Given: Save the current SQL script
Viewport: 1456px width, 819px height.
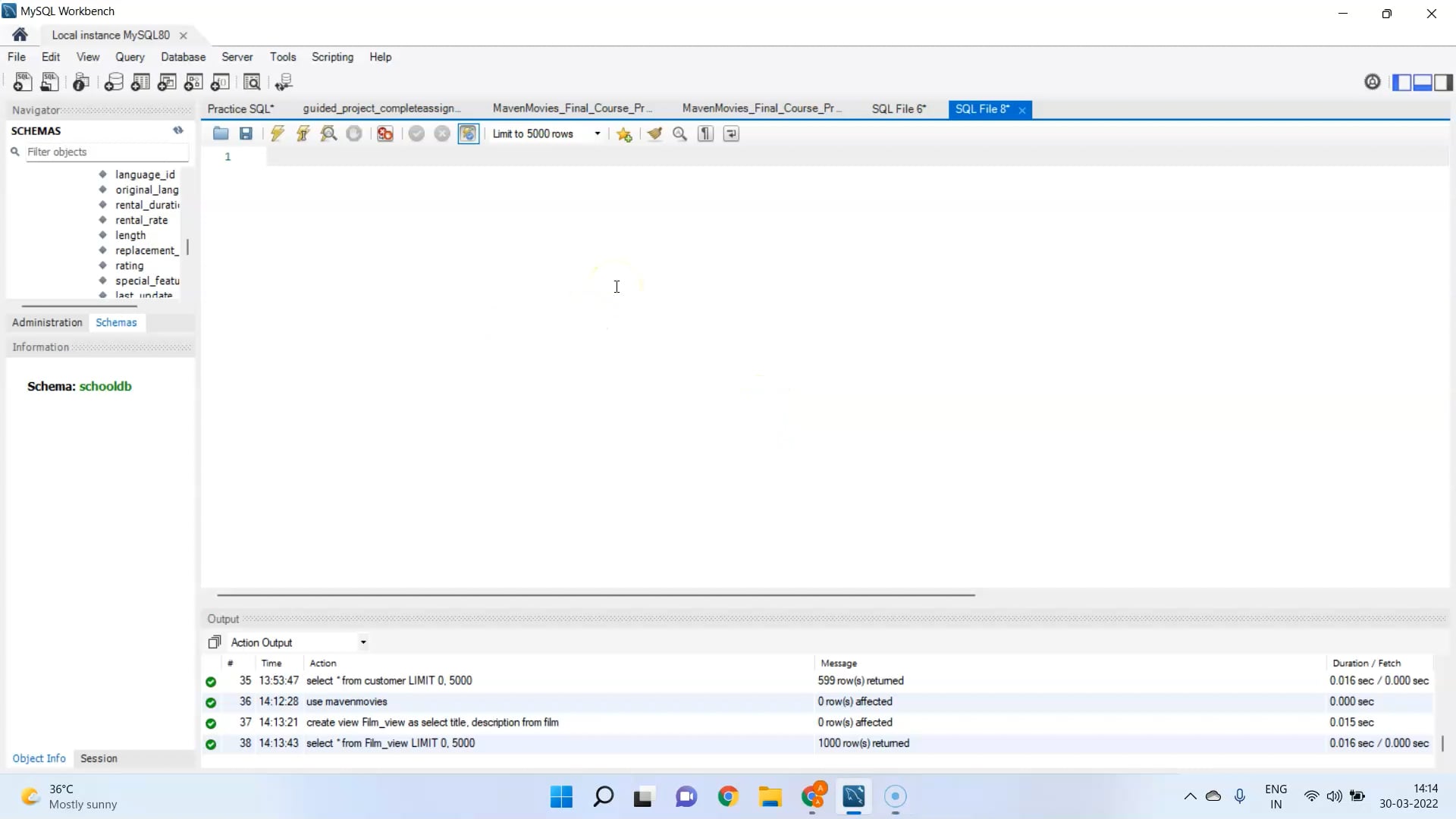Looking at the screenshot, I should (245, 133).
